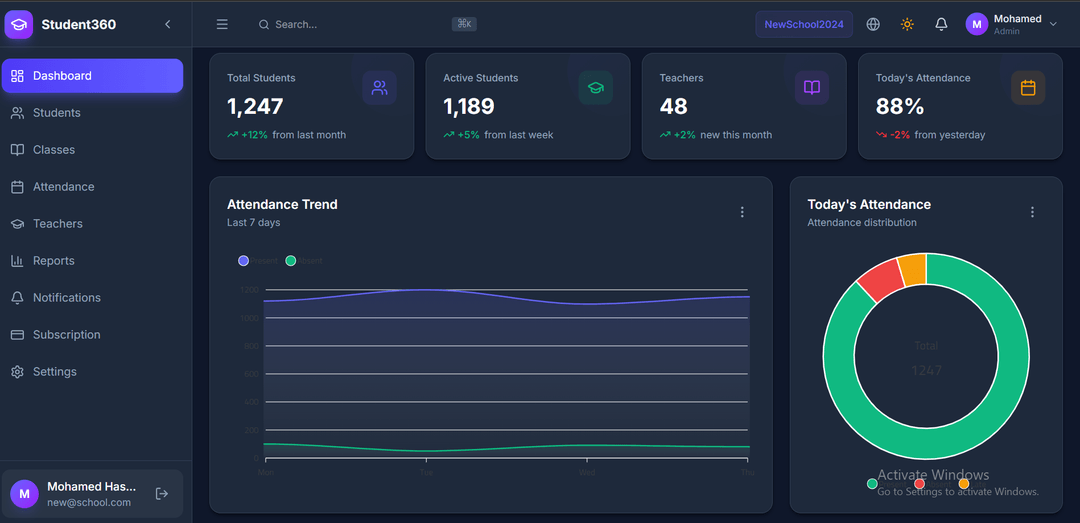Click the Today's Attendance calendar icon

pyautogui.click(x=1028, y=88)
